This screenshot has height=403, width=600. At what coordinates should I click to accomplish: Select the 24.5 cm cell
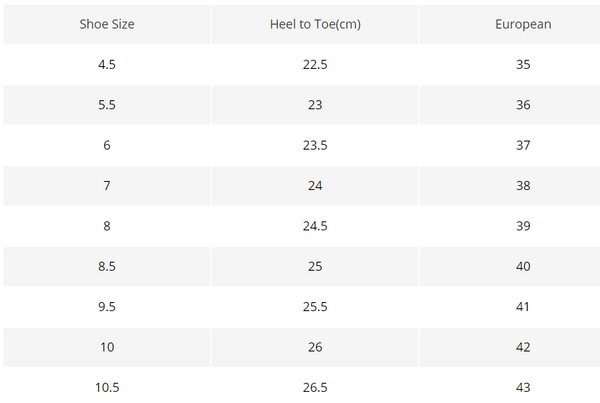[x=315, y=226]
